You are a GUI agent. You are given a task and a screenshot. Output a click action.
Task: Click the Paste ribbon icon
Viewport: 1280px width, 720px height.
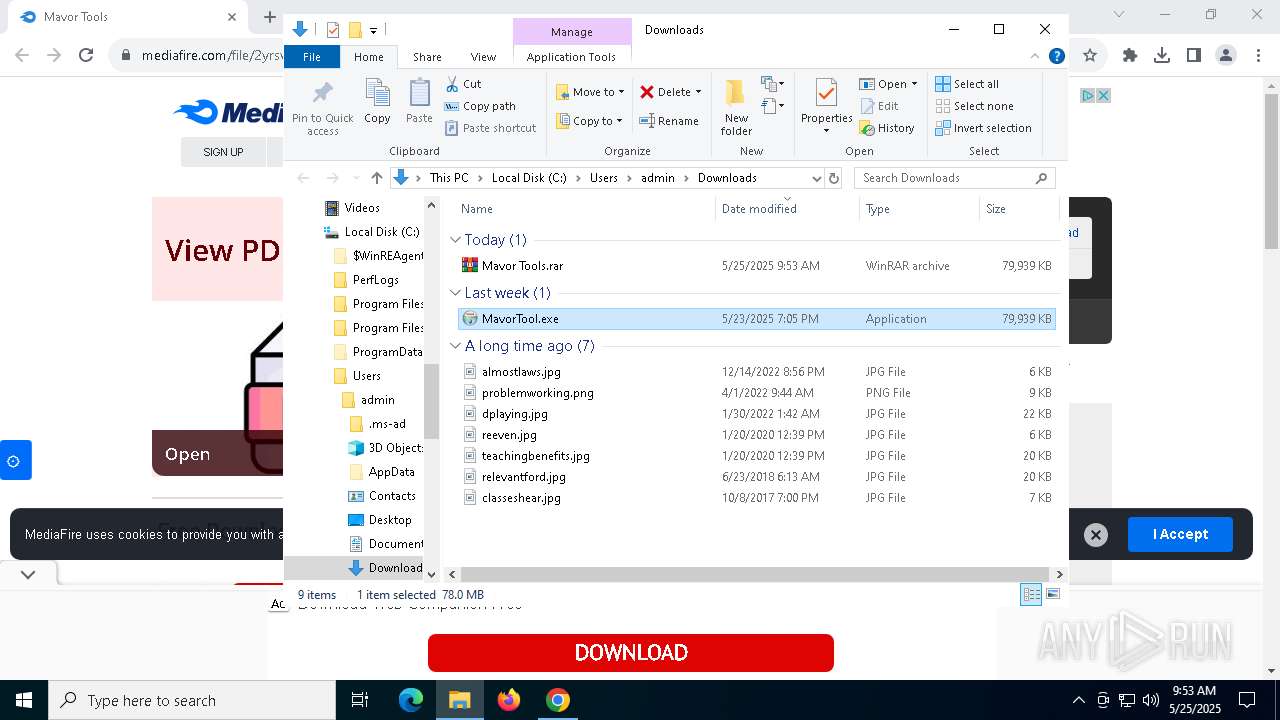coord(419,102)
